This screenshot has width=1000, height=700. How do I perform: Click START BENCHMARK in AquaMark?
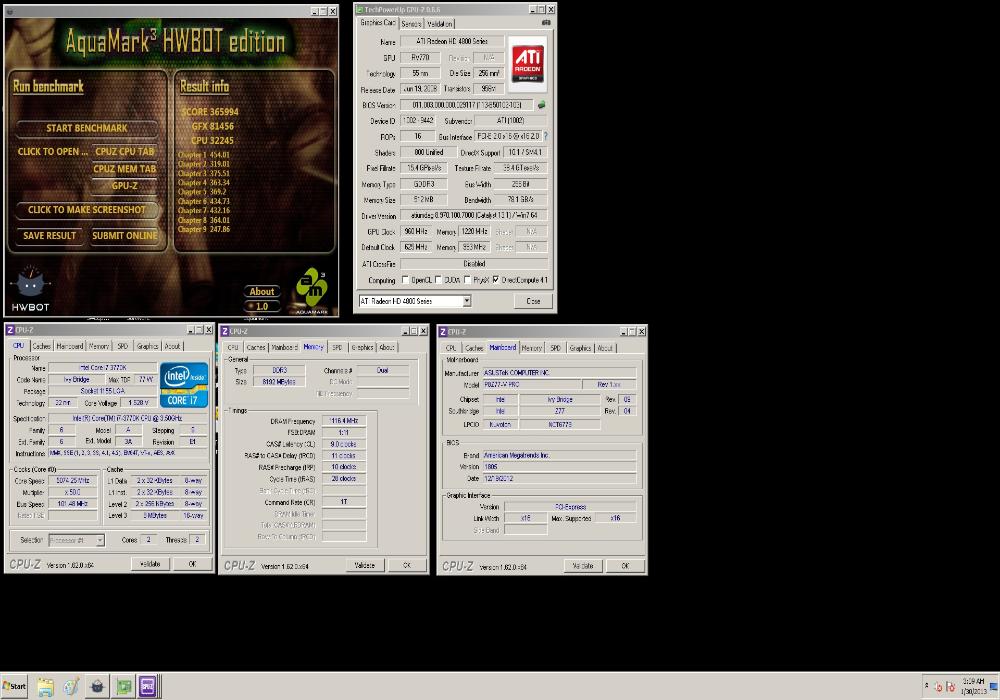[87, 128]
